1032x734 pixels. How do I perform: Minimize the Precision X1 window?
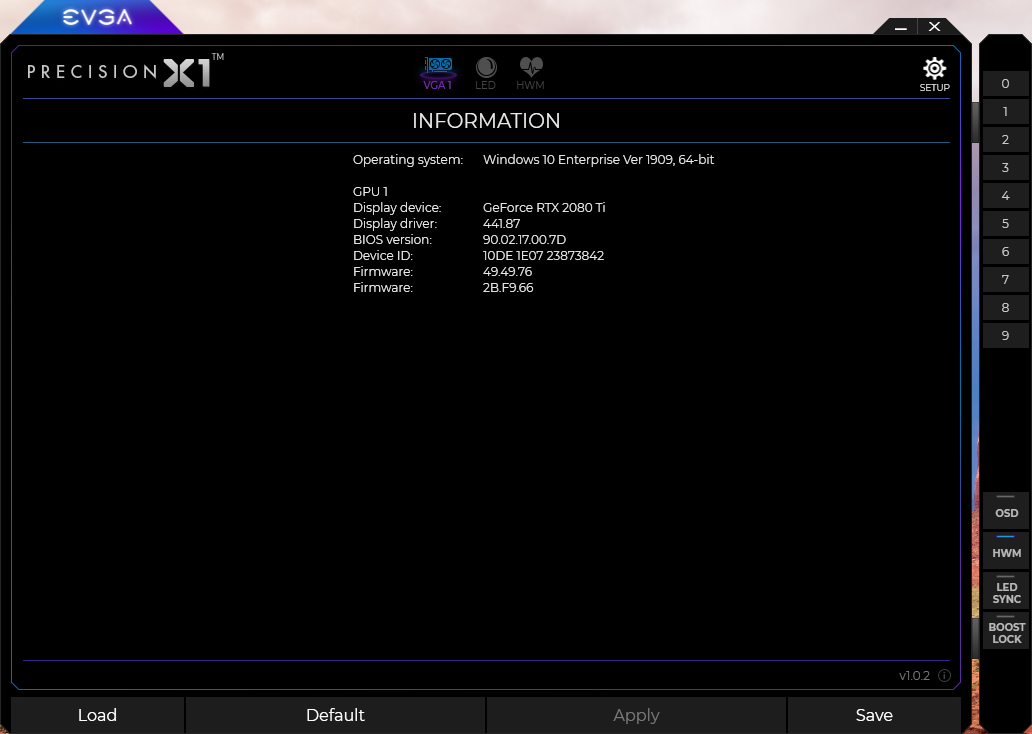(901, 27)
